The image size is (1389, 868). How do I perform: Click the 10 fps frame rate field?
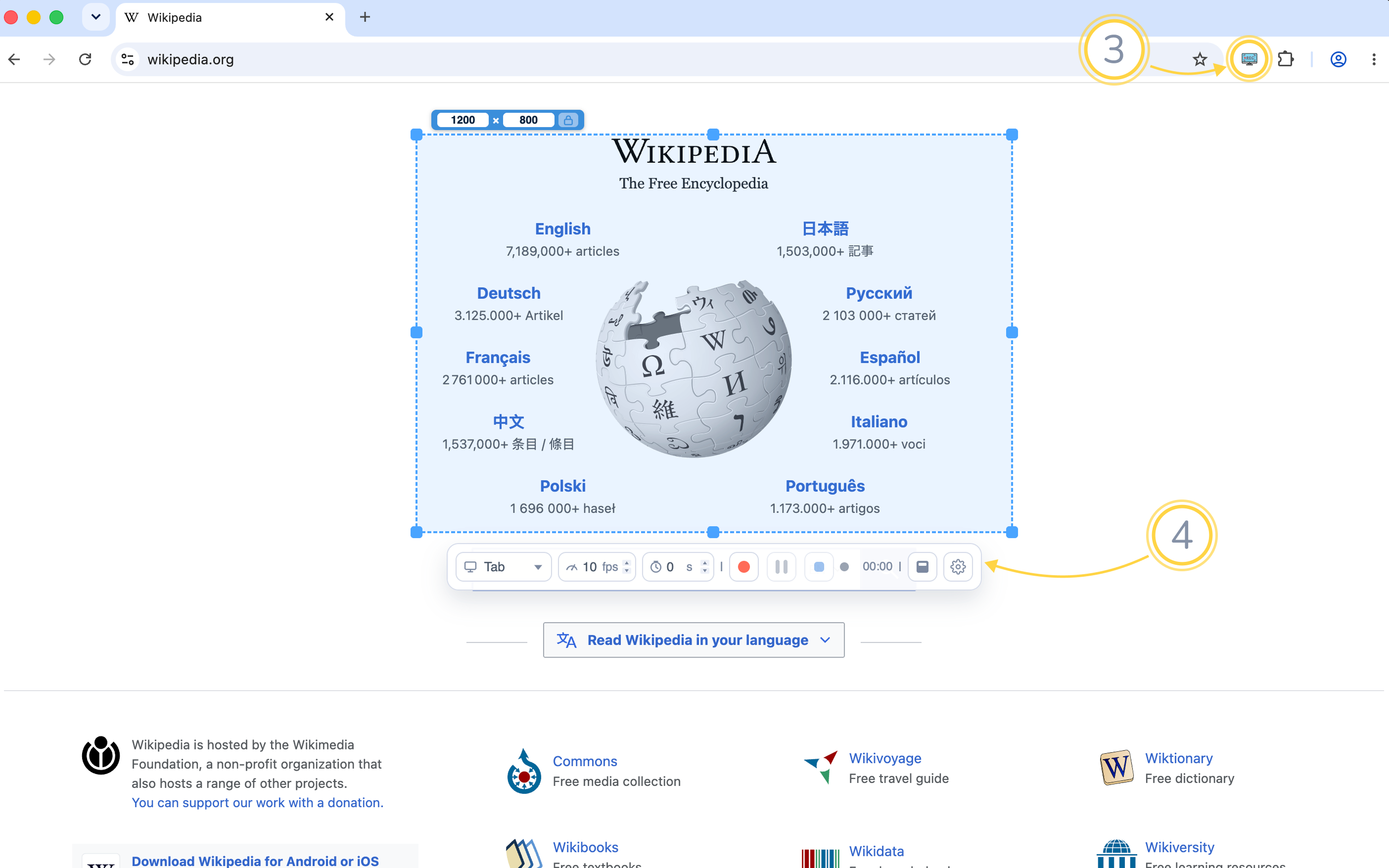[x=597, y=567]
